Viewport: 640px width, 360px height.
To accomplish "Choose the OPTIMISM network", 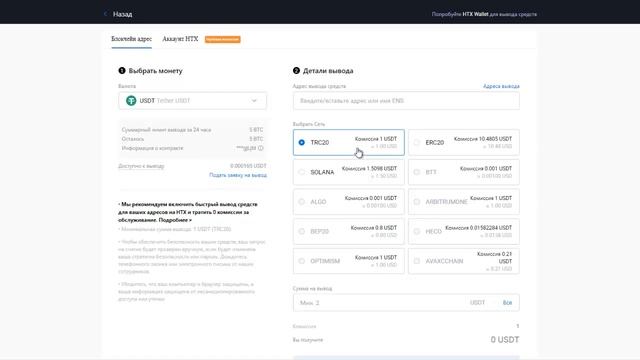I will (349, 261).
